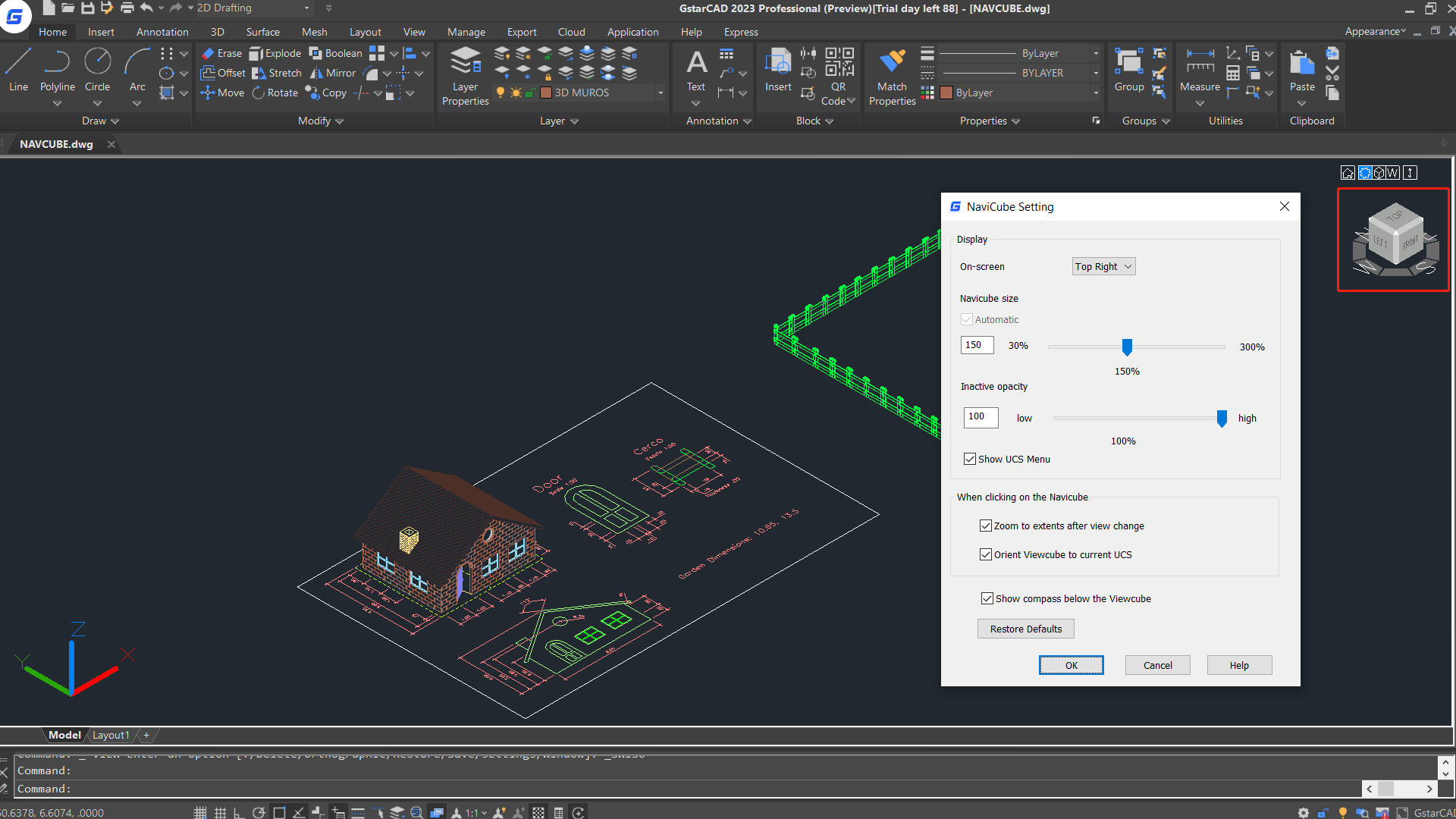Toggle Zoom to extents after view change
Image resolution: width=1456 pixels, height=819 pixels.
click(x=986, y=526)
